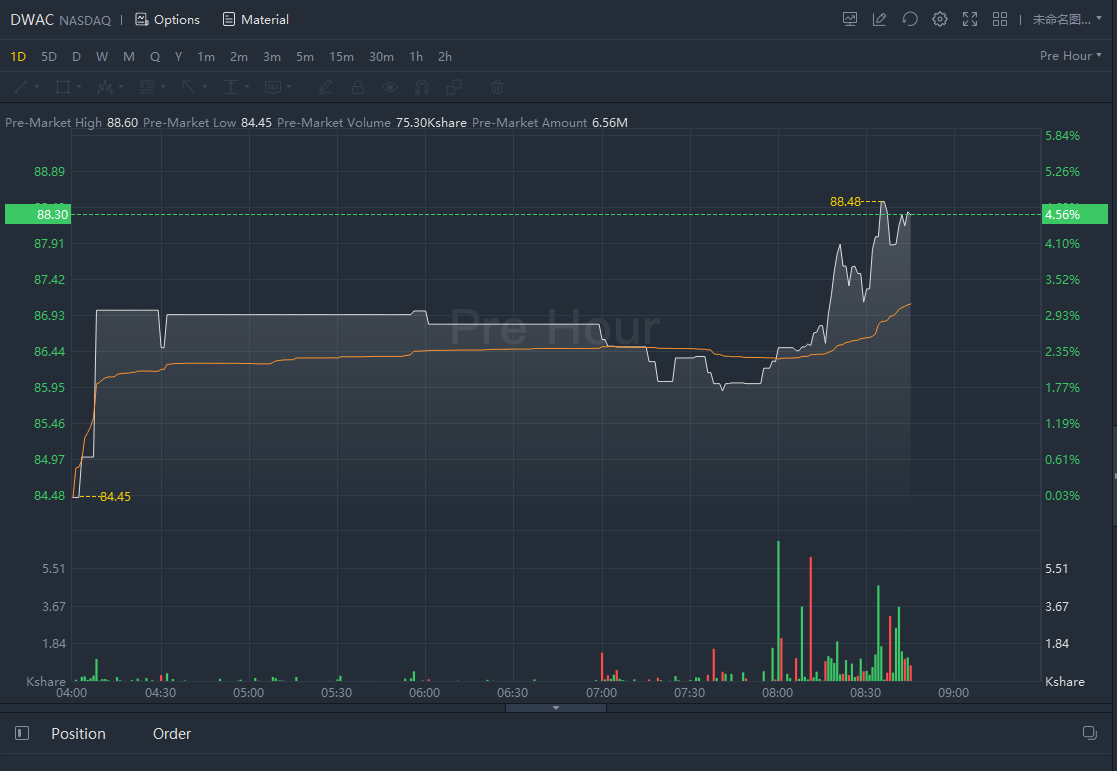Click the pop-out window icon at bottom right

click(x=1089, y=733)
